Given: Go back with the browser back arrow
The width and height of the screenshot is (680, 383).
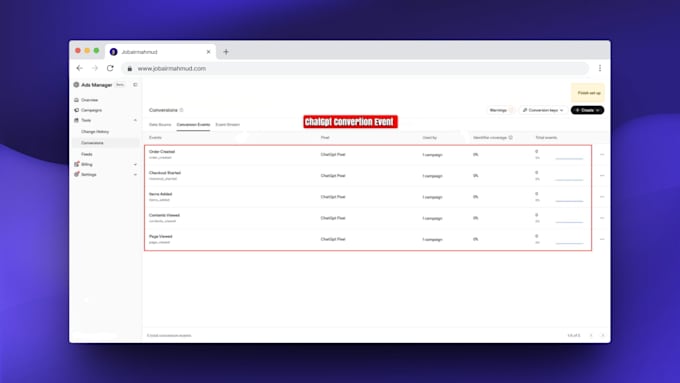Looking at the screenshot, I should (x=79, y=68).
